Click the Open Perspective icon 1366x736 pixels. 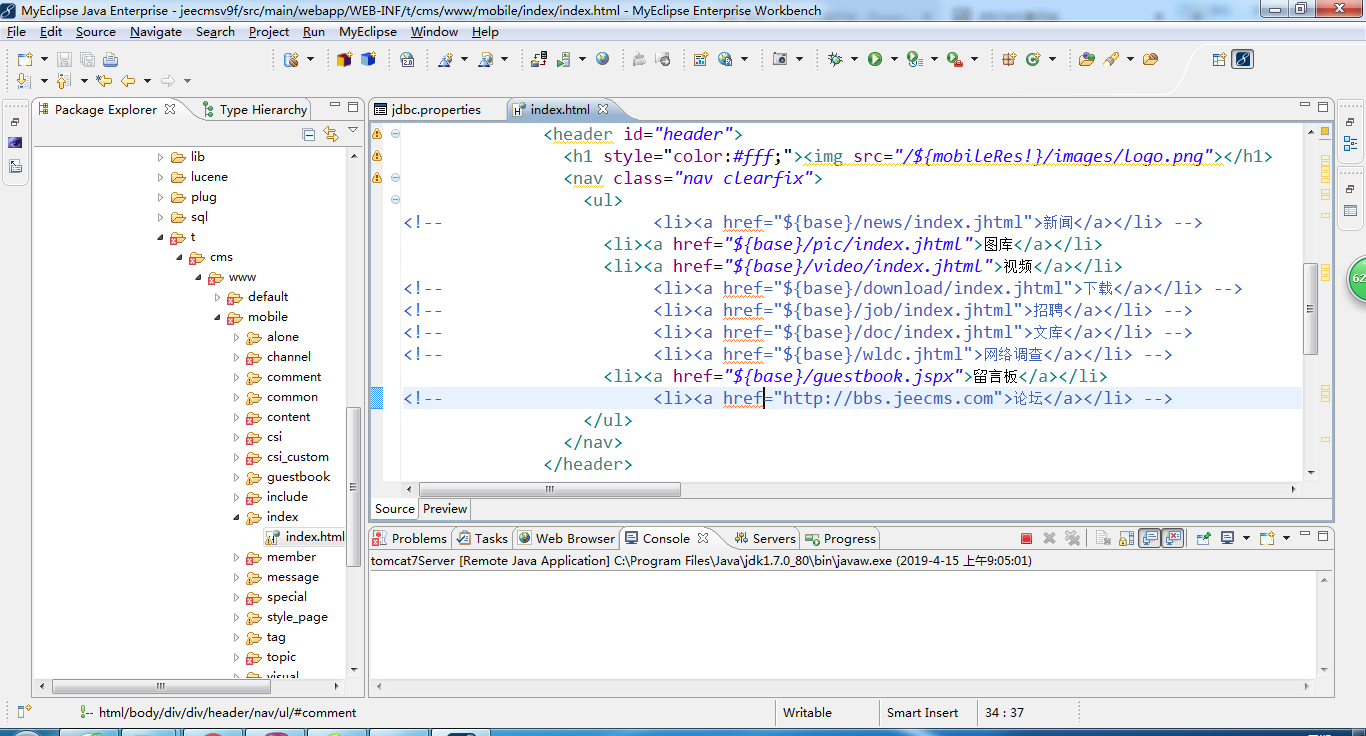(1219, 60)
